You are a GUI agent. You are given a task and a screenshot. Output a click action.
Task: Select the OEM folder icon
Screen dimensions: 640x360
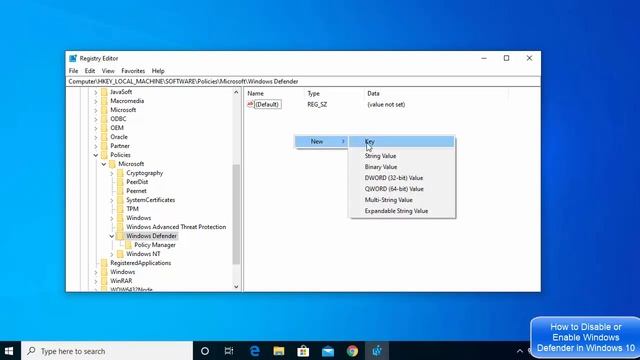(104, 128)
